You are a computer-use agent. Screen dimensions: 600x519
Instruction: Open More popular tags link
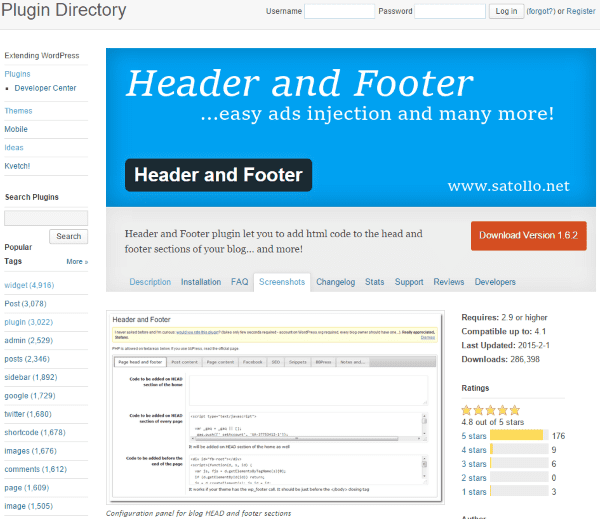(x=77, y=262)
